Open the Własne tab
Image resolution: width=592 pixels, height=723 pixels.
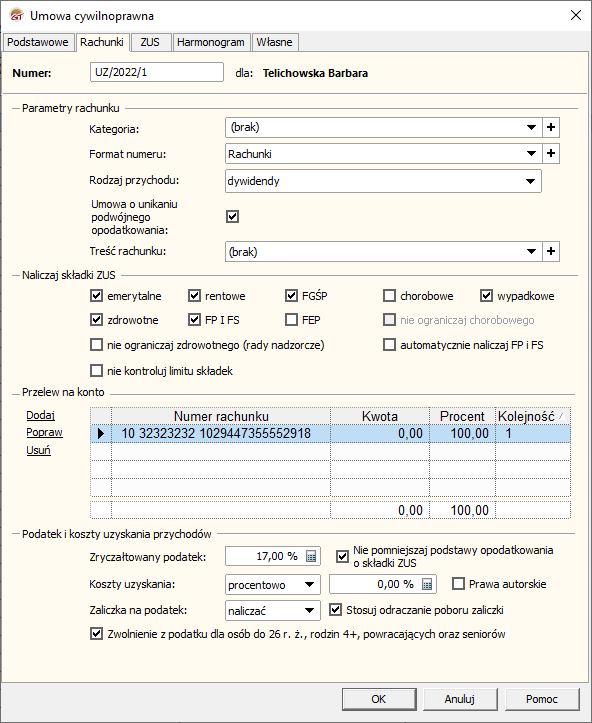click(274, 42)
